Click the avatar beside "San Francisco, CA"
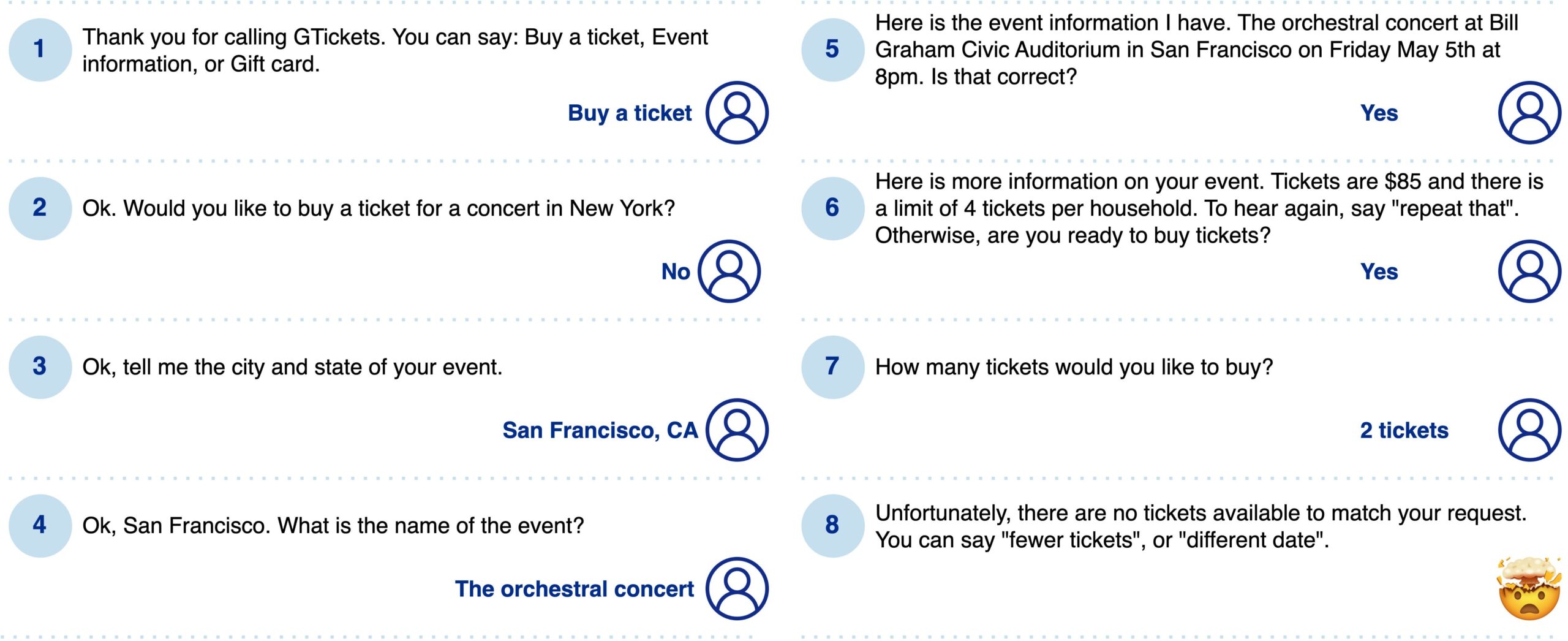The image size is (1568, 641). click(737, 430)
